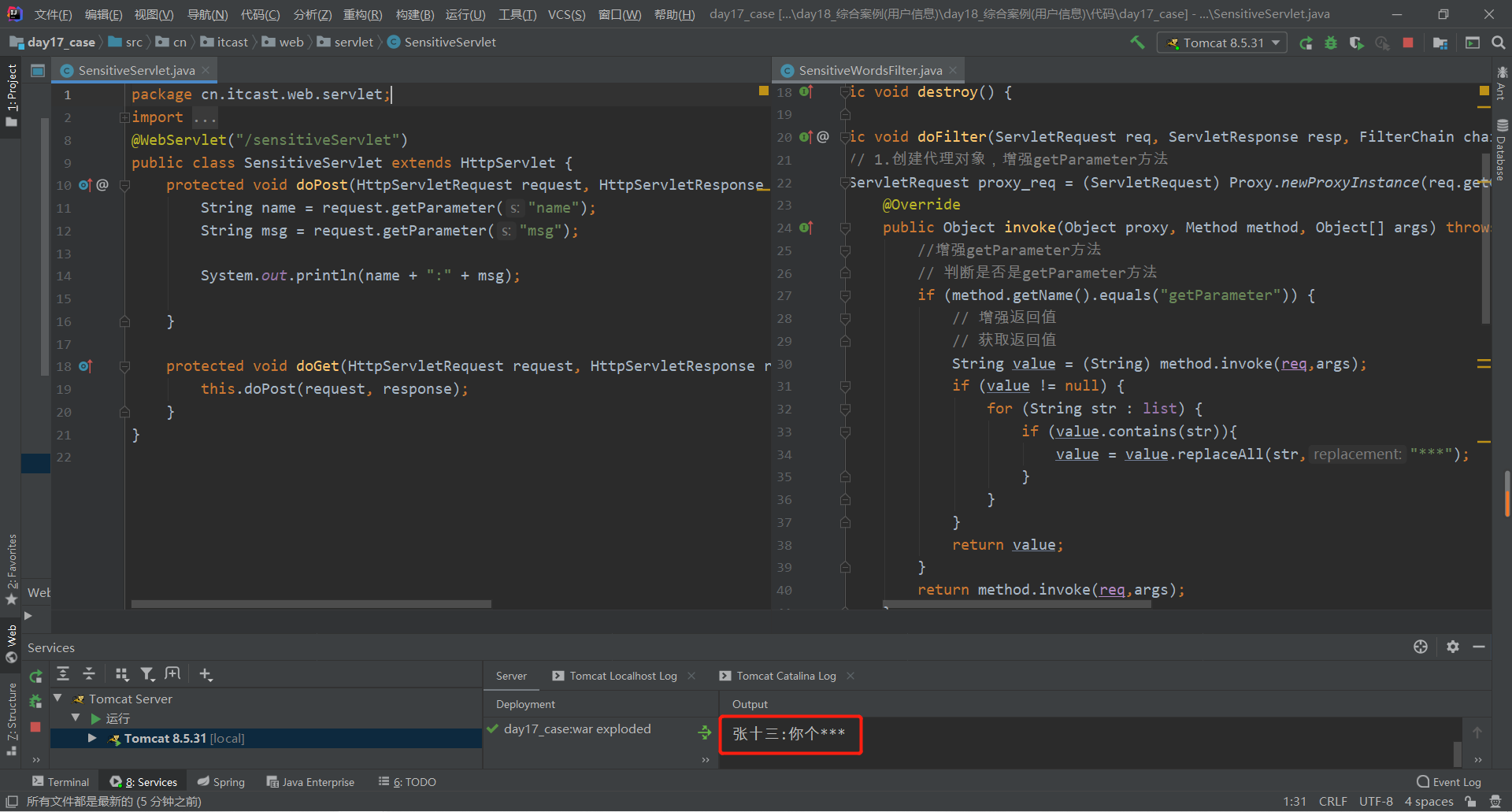Open the Terminal tool window
The width and height of the screenshot is (1512, 812).
(61, 782)
